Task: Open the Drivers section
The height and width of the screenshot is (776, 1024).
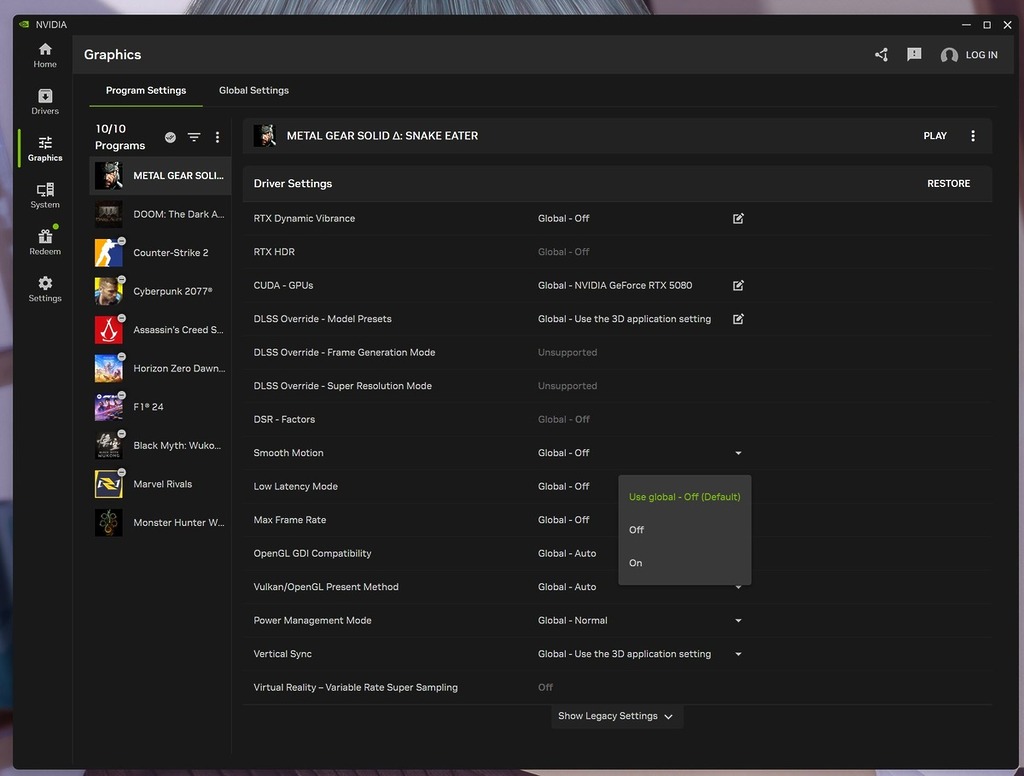Action: click(x=45, y=103)
